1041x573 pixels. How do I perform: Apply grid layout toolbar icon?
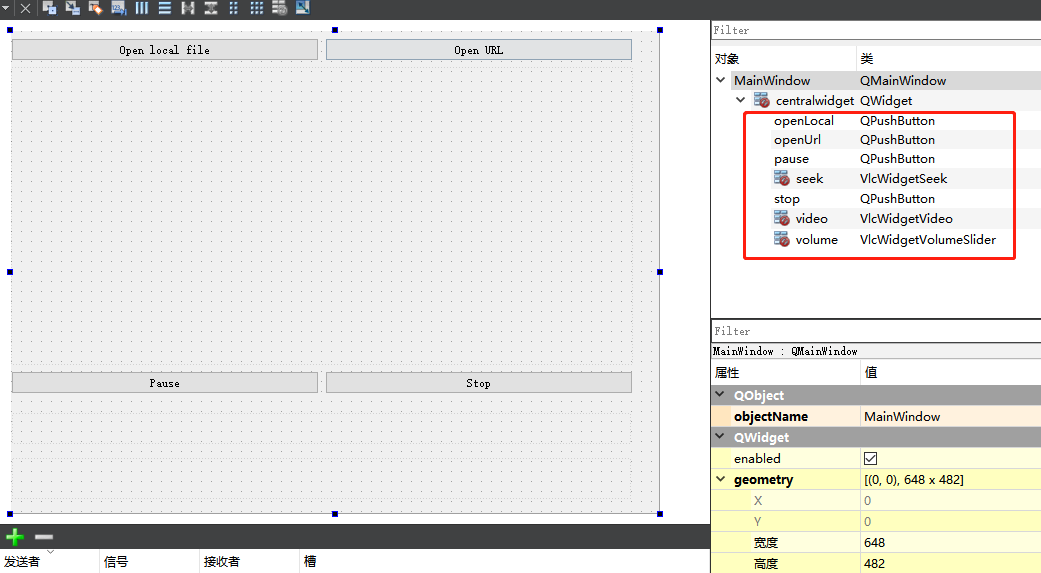256,8
